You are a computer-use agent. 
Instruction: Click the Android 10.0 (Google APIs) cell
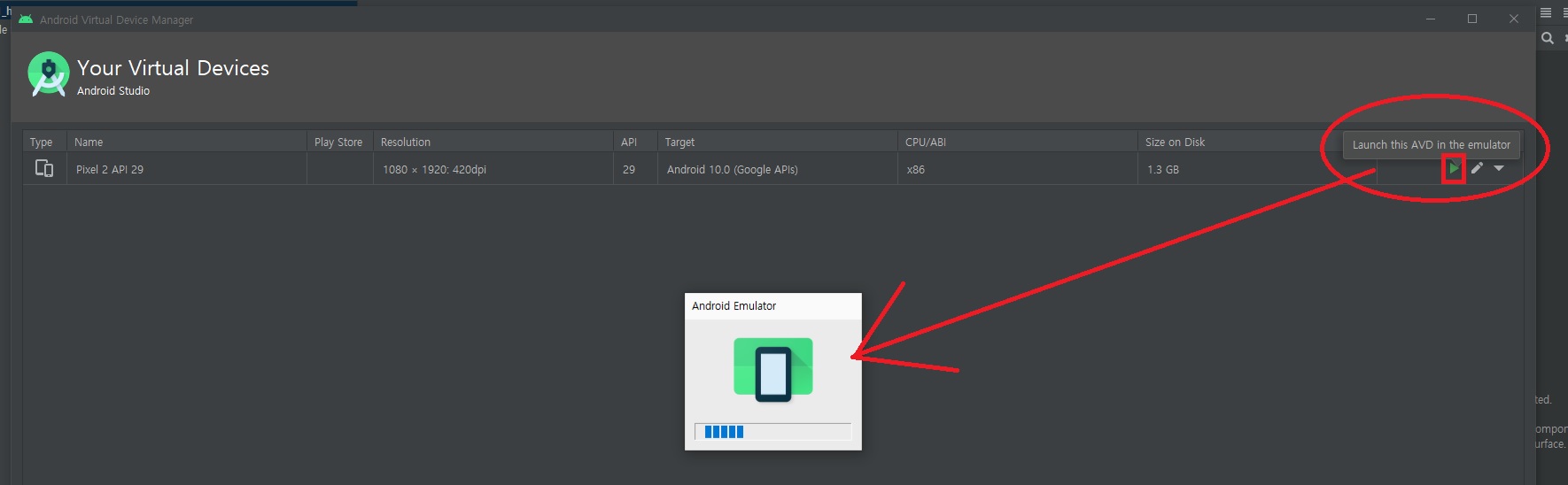coord(778,169)
